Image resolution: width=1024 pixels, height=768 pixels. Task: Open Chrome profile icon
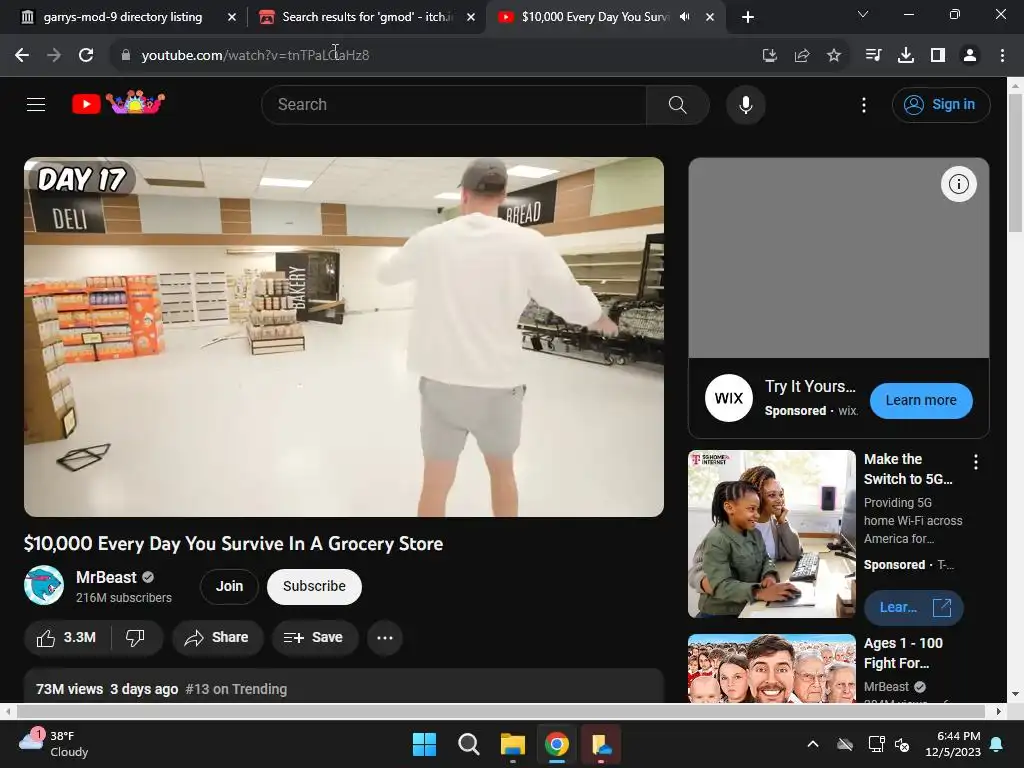pos(970,56)
